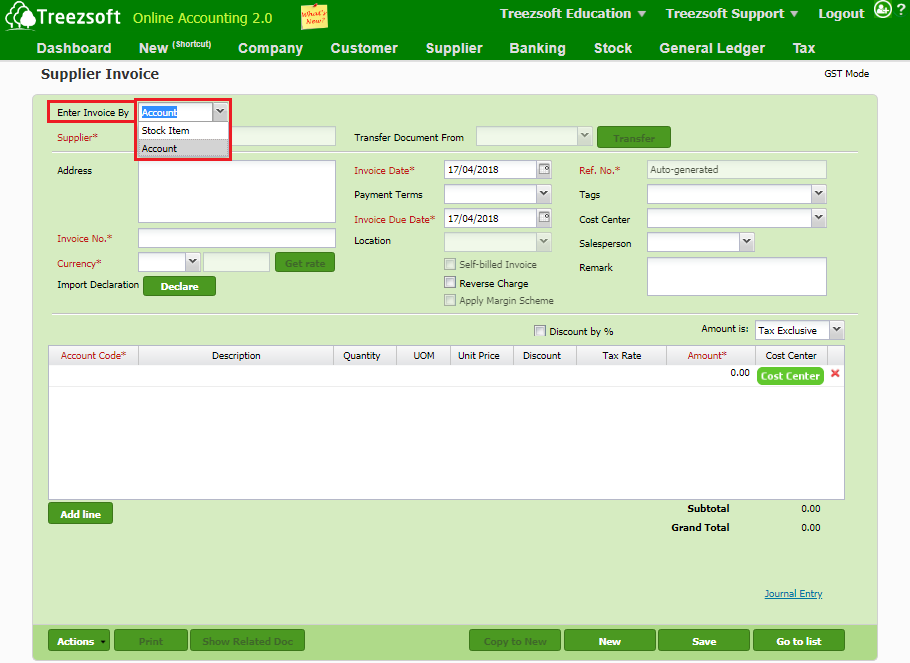The height and width of the screenshot is (663, 910).
Task: Click the 0.00 amount in first line
Action: (x=739, y=373)
